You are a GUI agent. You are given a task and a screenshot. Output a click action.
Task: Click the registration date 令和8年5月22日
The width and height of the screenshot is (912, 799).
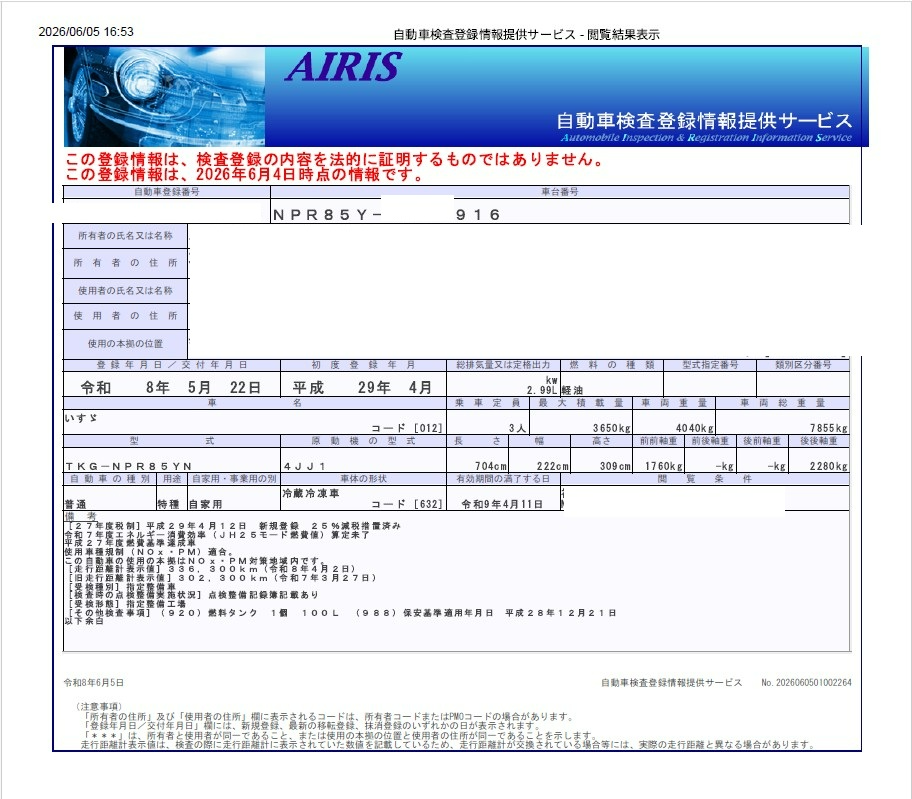[x=172, y=387]
